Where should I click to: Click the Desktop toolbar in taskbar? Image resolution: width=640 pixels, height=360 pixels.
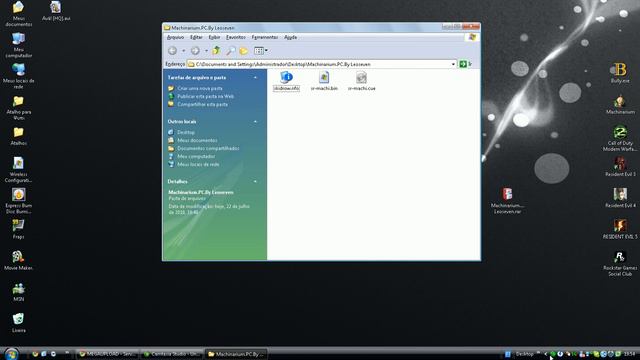[524, 354]
